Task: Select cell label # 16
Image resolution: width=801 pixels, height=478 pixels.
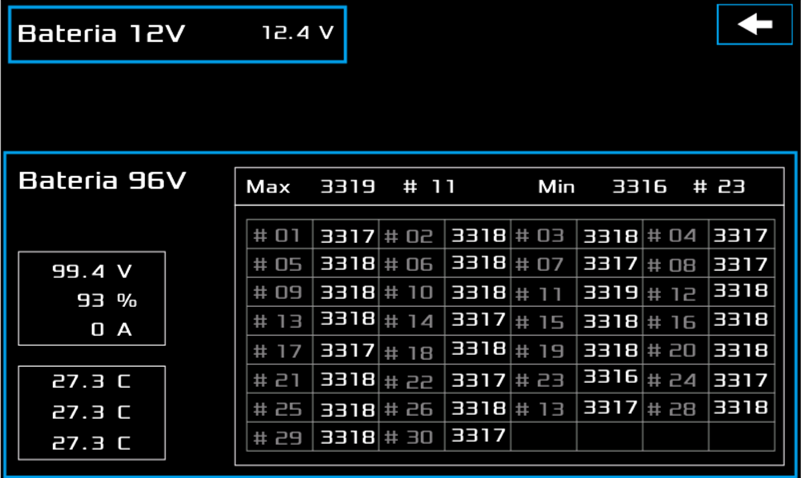Action: (671, 322)
